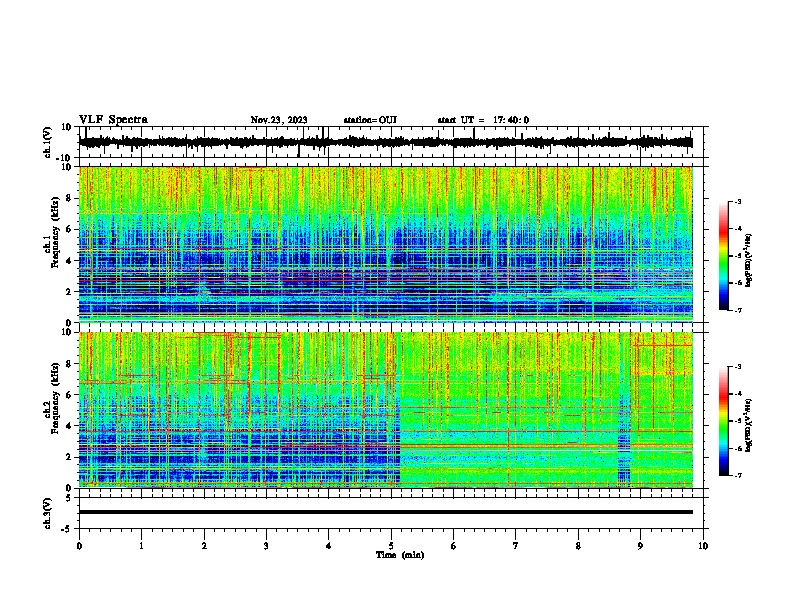Screen dimensions: 792x612
Task: Click time axis tick label "5"
Action: 391,546
